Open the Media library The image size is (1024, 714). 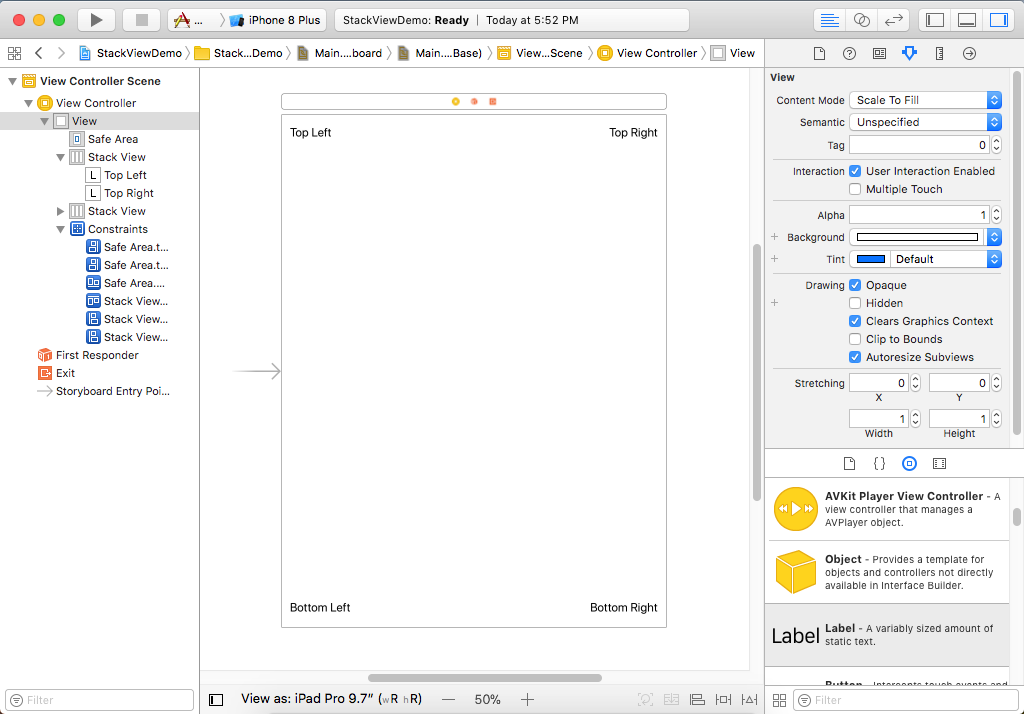(939, 463)
